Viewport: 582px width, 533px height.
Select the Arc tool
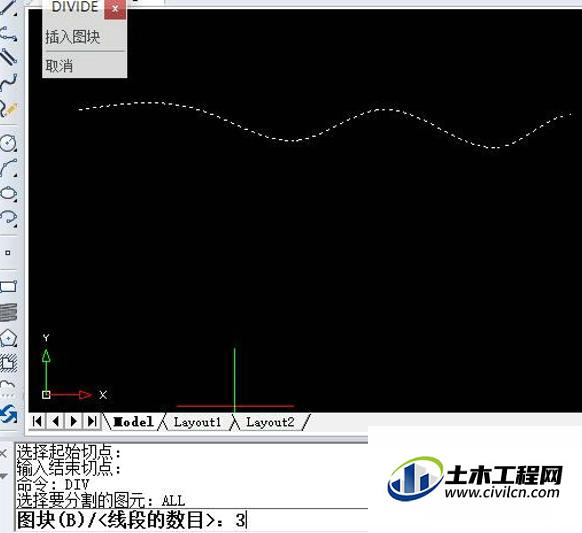click(x=8, y=168)
